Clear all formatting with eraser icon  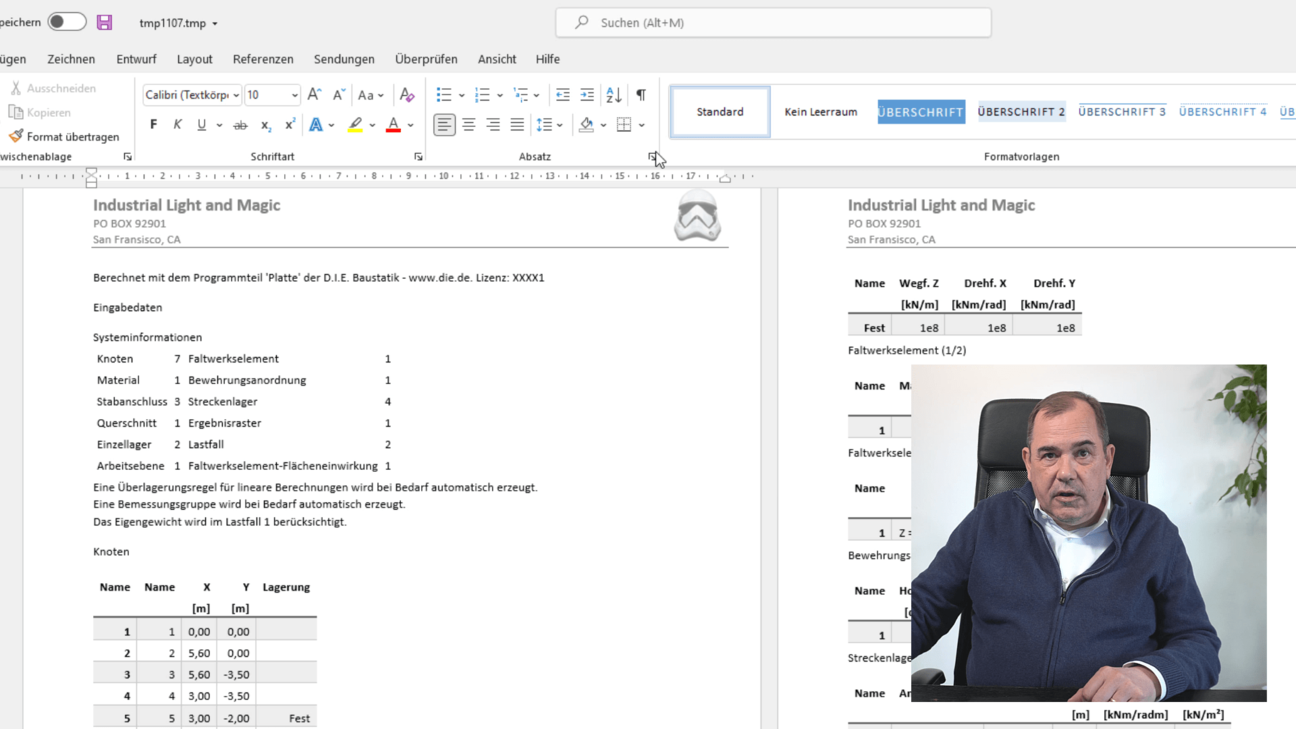tap(407, 95)
